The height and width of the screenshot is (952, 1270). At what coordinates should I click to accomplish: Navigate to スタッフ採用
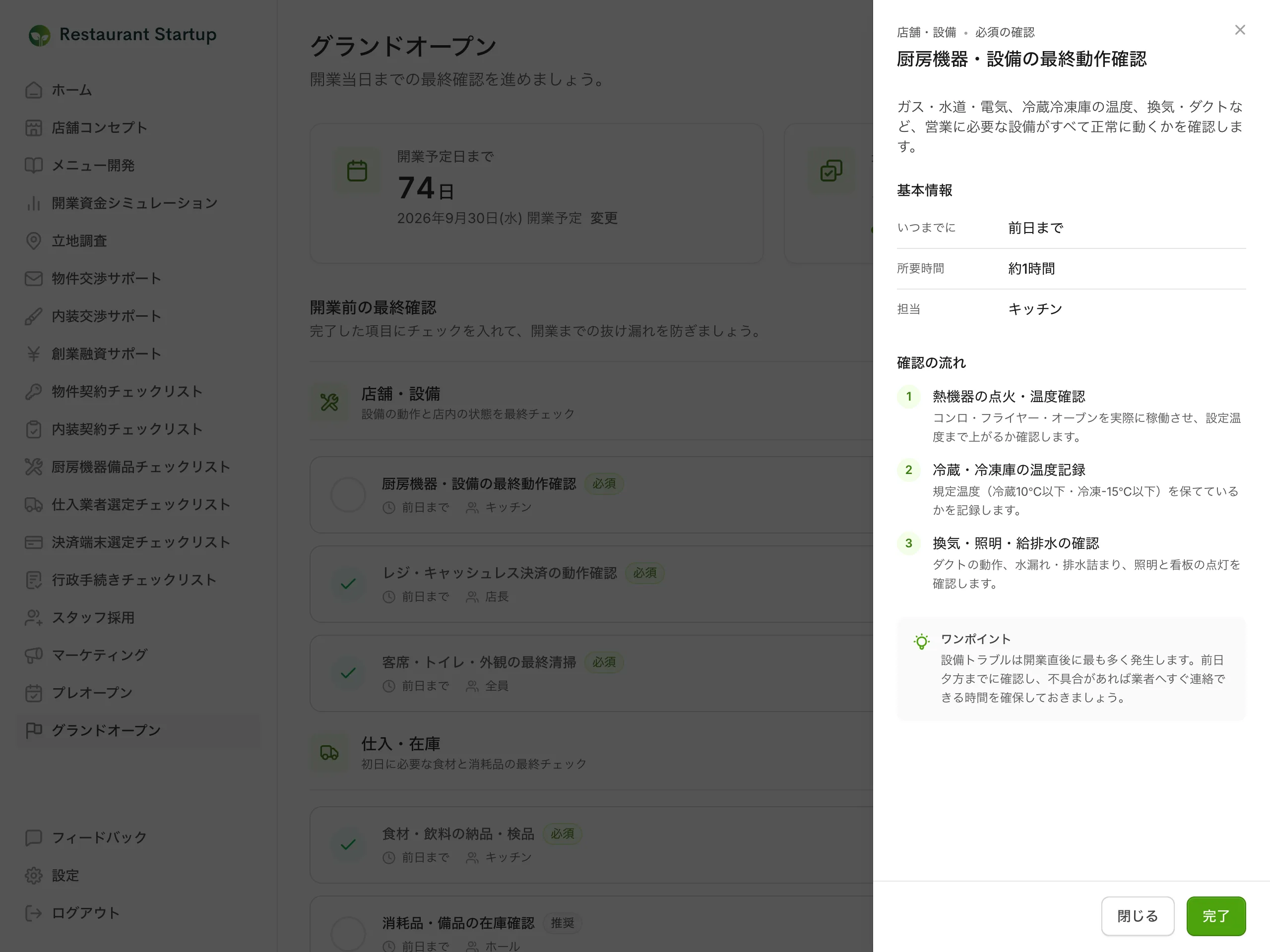[138, 617]
